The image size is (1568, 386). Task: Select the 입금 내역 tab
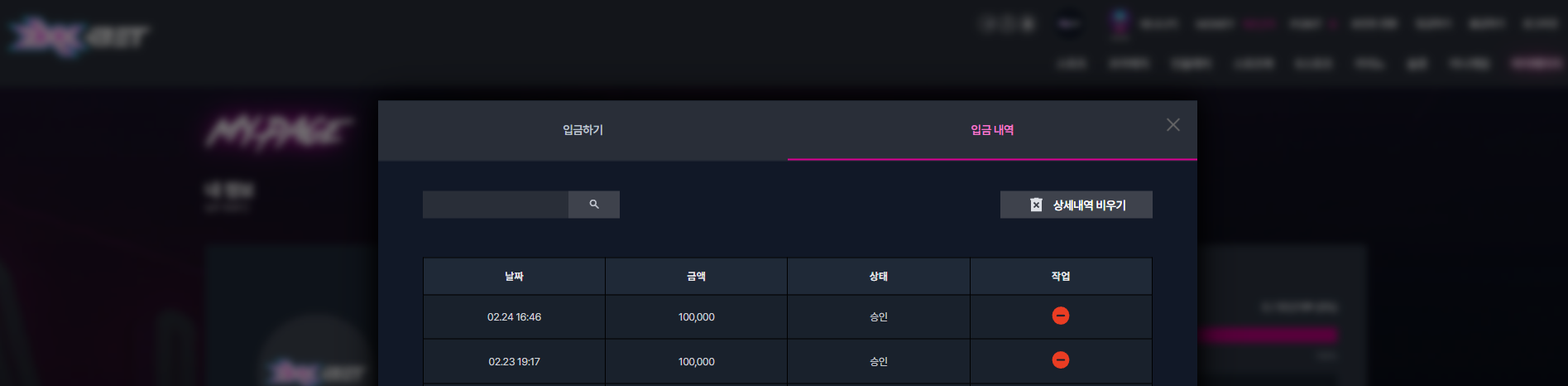pos(992,130)
